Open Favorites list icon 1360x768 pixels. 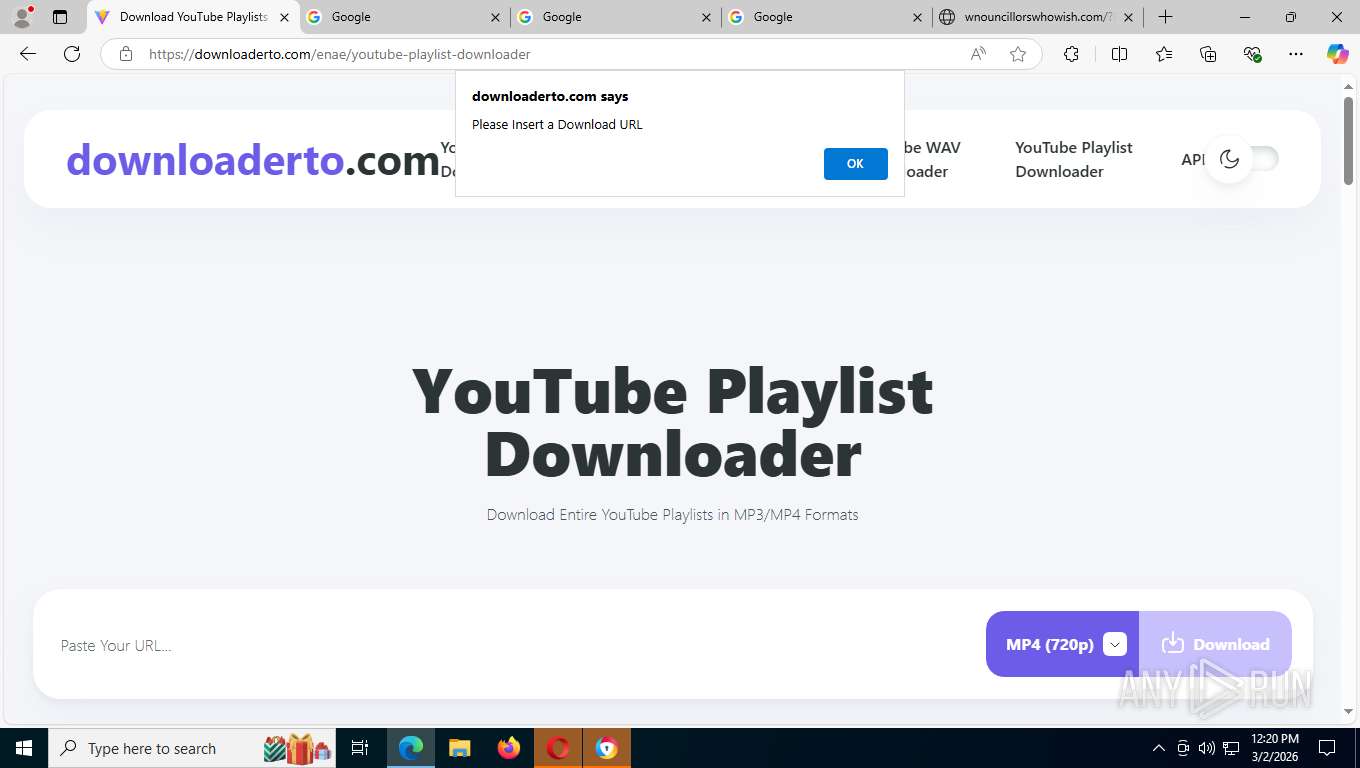click(1164, 54)
